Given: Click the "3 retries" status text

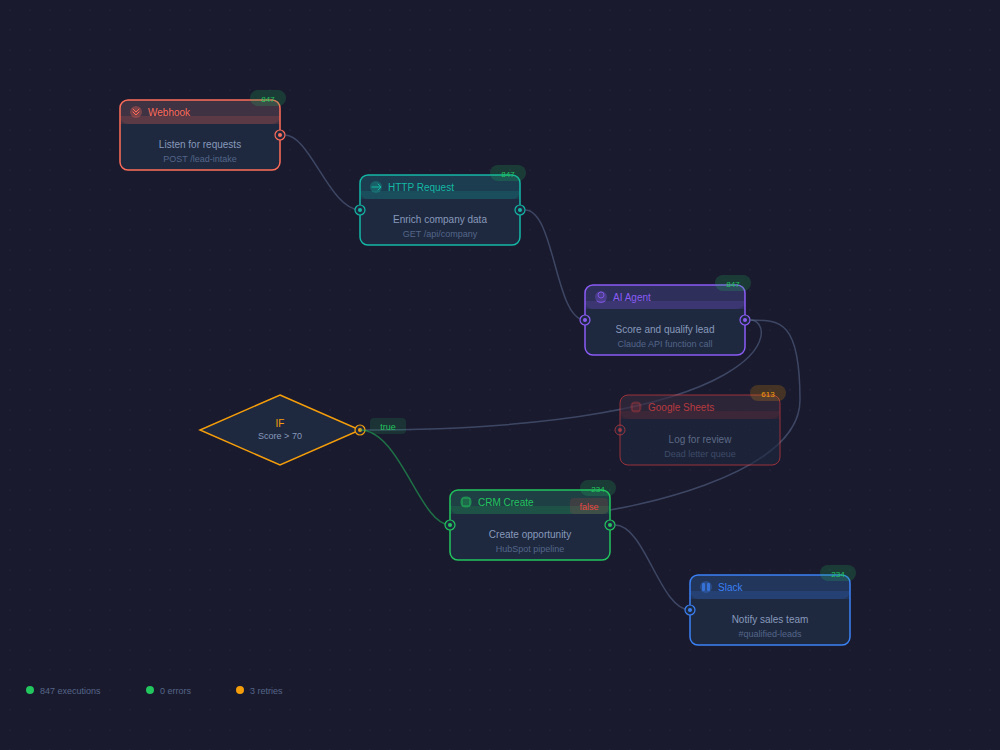Looking at the screenshot, I should (266, 691).
